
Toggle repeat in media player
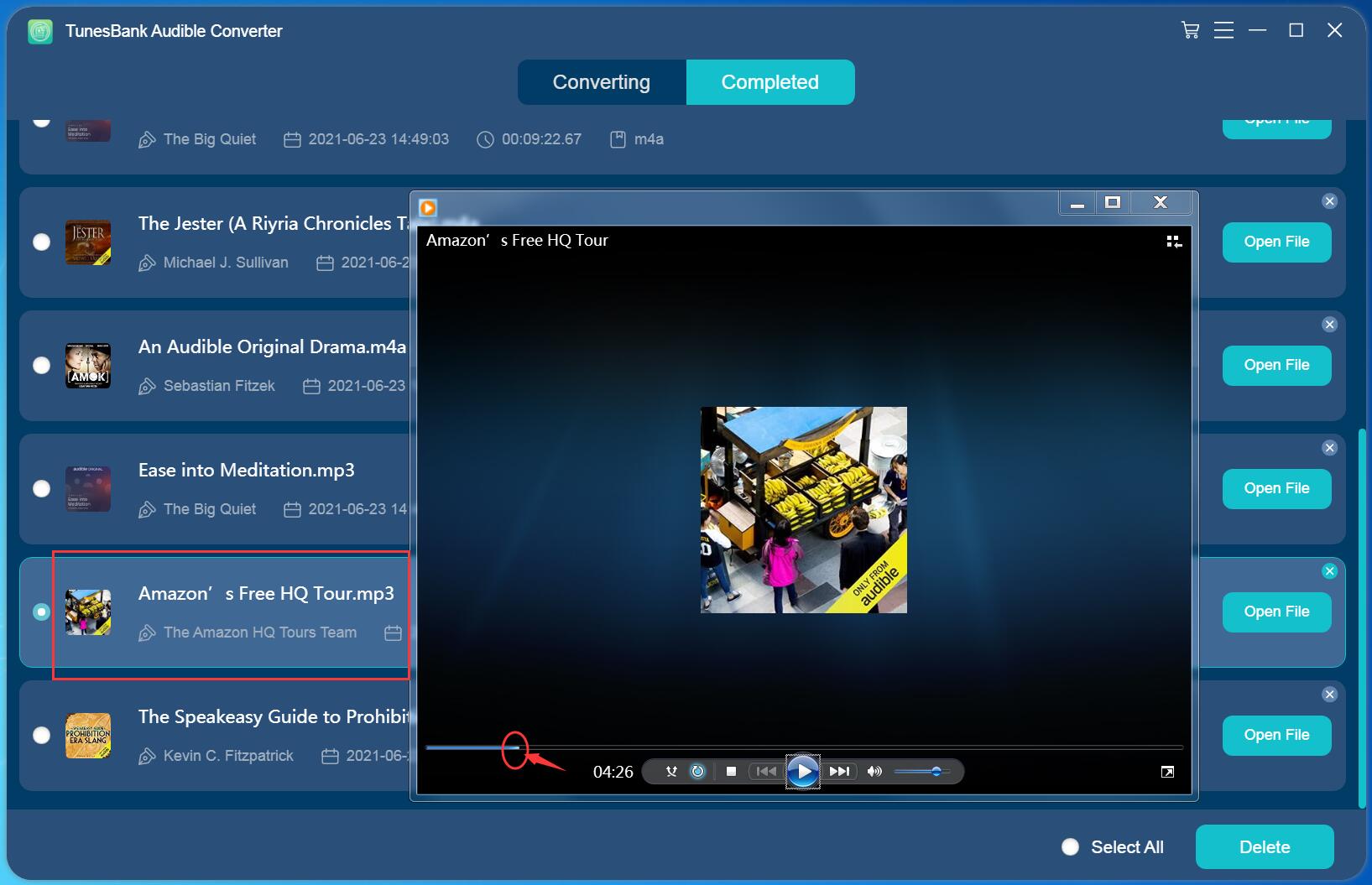(697, 772)
